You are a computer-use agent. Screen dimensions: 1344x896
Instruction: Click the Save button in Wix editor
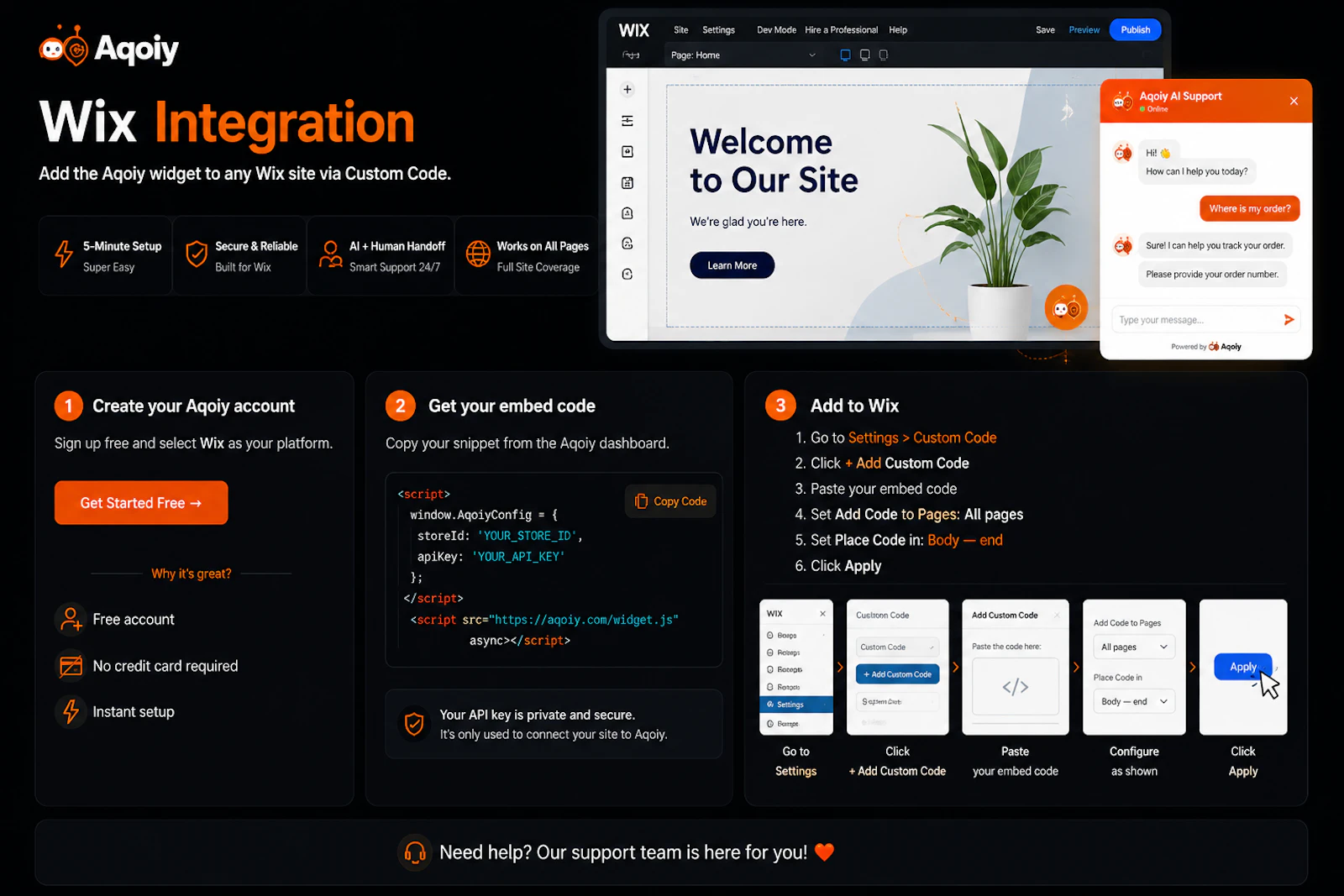tap(1045, 30)
